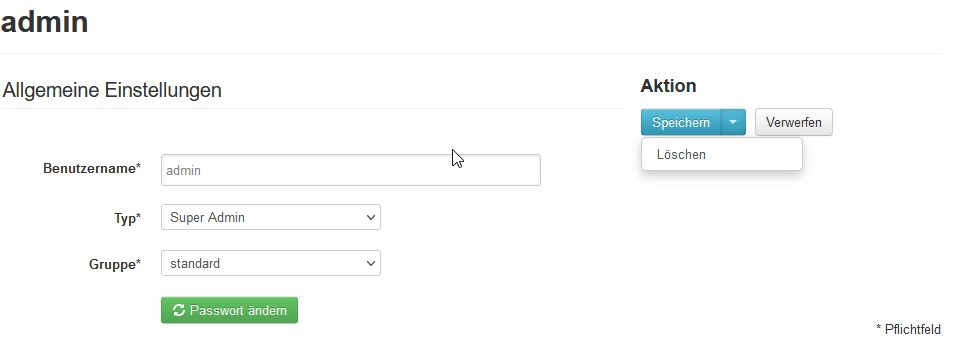This screenshot has height=362, width=974.
Task: Click the chevron arrow of Gruppe select
Action: (x=371, y=264)
